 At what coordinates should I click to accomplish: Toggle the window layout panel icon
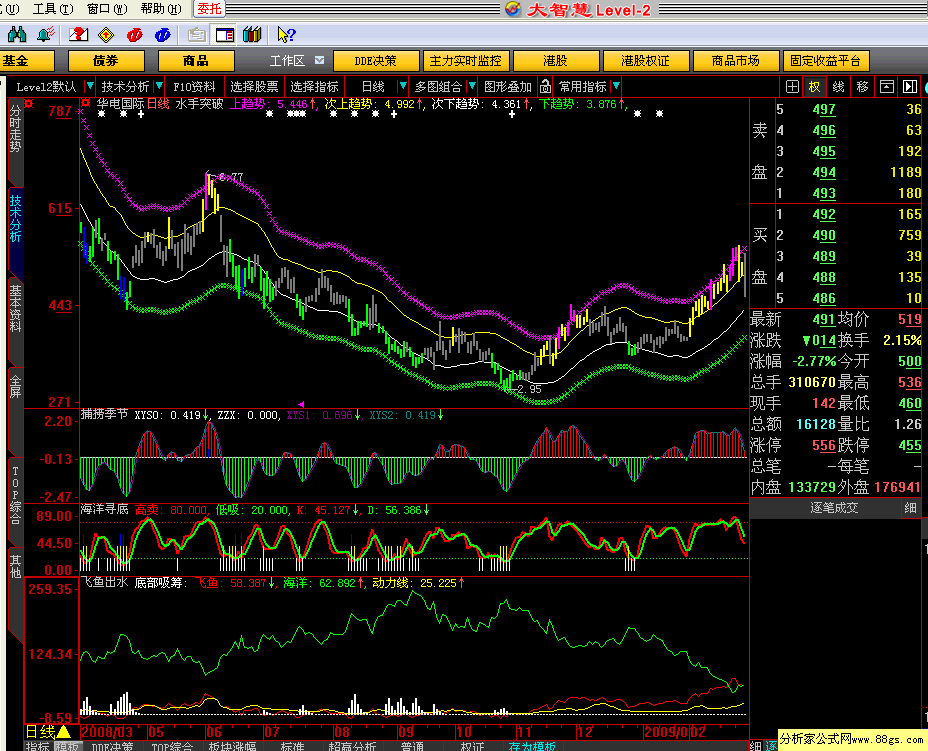pyautogui.click(x=224, y=35)
